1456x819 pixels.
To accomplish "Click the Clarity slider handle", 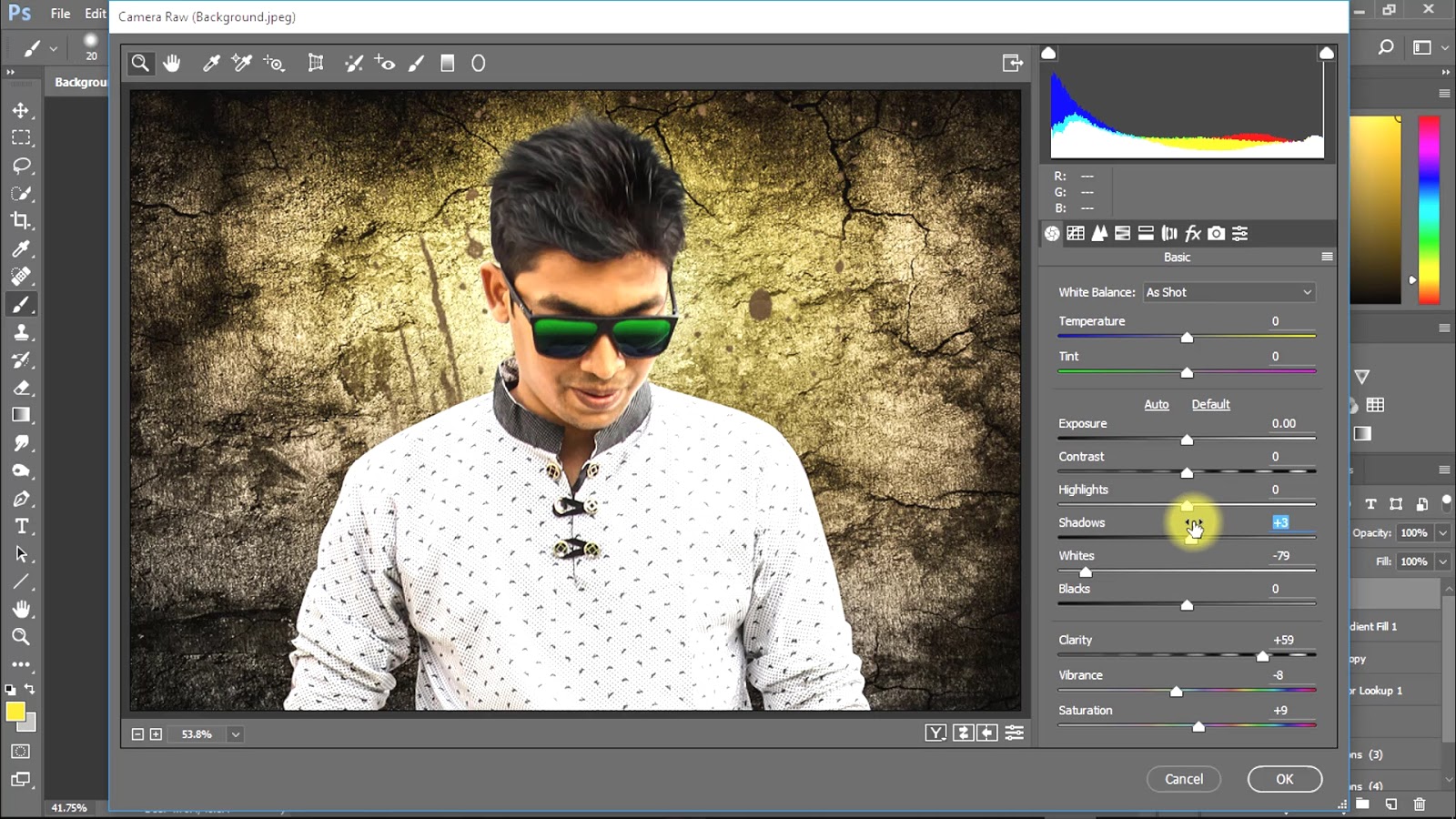I will coord(1262,656).
